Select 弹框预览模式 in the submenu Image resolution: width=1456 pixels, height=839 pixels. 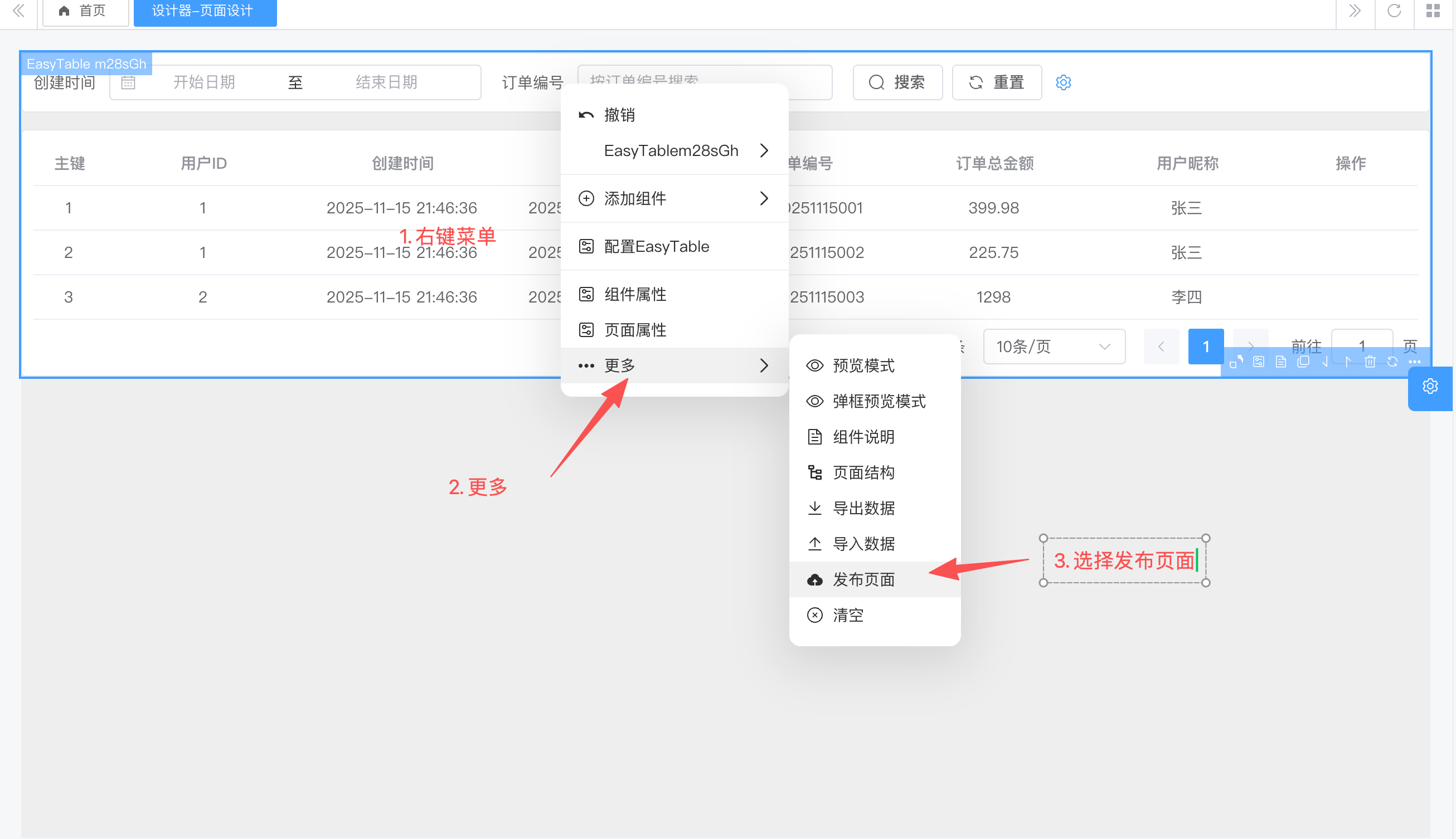879,401
